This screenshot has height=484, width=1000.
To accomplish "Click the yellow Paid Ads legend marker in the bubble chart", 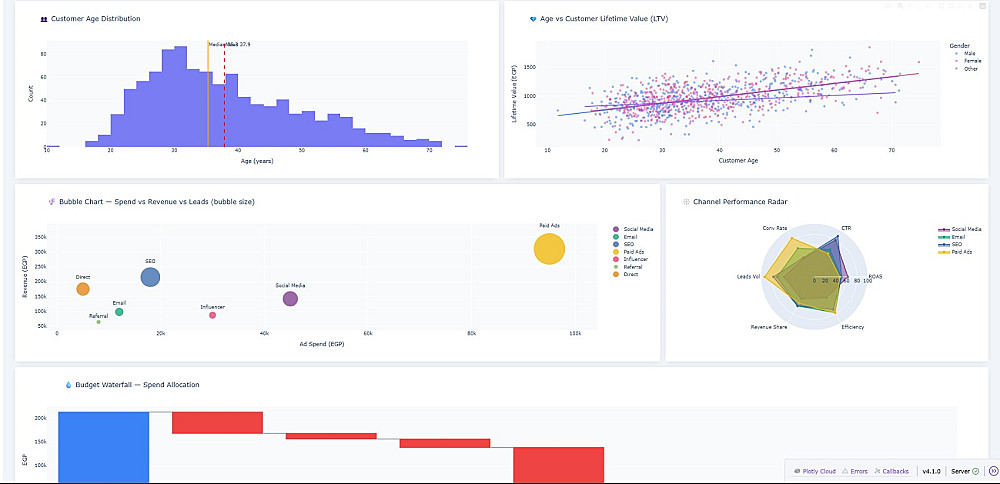I will click(x=615, y=252).
